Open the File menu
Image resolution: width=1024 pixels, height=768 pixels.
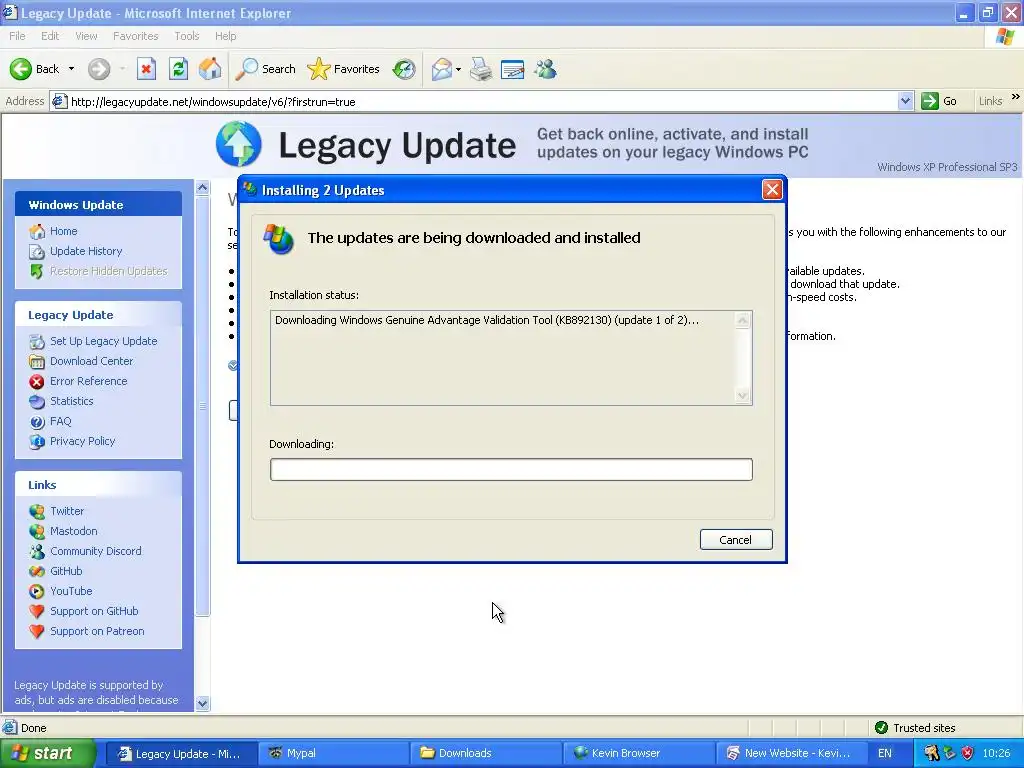[x=17, y=36]
